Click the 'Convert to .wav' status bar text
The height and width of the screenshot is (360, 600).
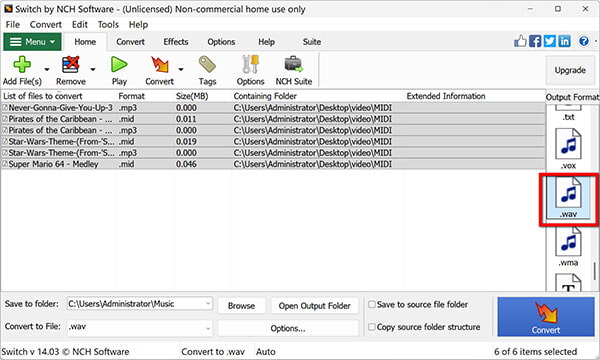tap(213, 352)
